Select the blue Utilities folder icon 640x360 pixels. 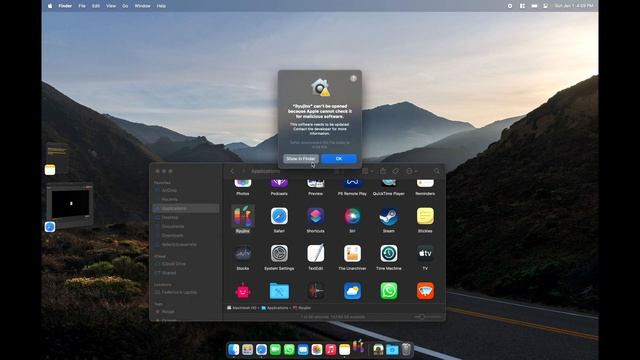pos(279,291)
